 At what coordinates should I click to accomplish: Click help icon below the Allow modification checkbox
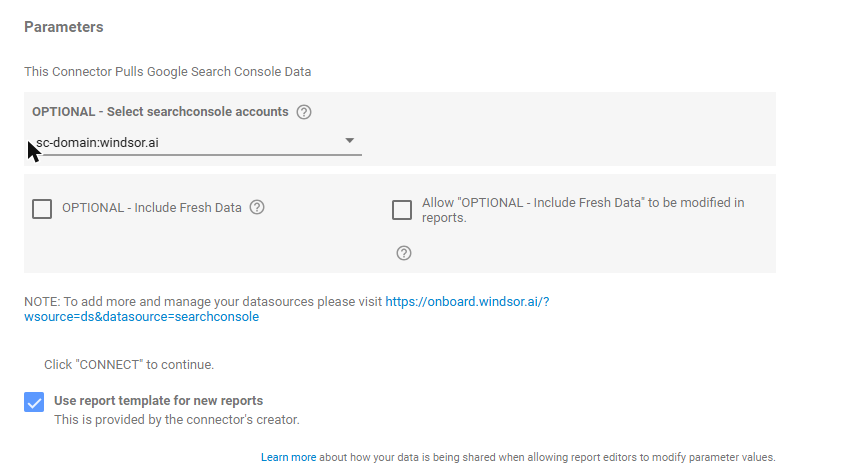pos(404,253)
